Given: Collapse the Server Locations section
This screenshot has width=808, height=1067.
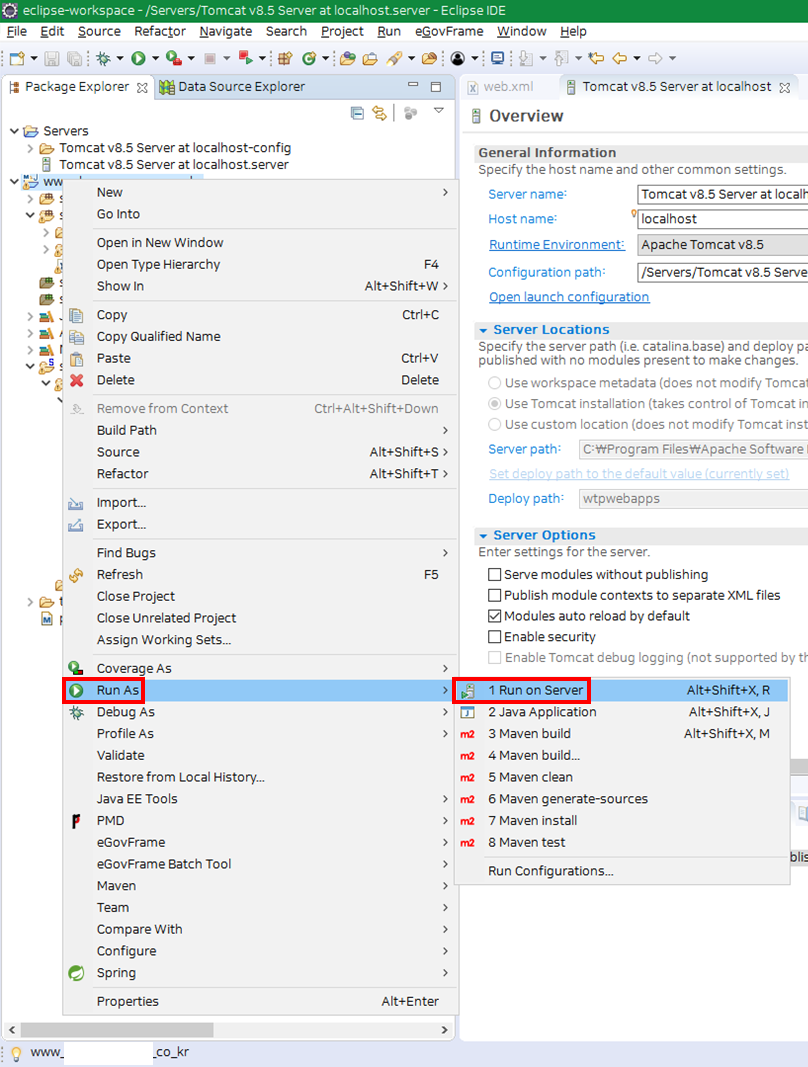Looking at the screenshot, I should (x=483, y=330).
